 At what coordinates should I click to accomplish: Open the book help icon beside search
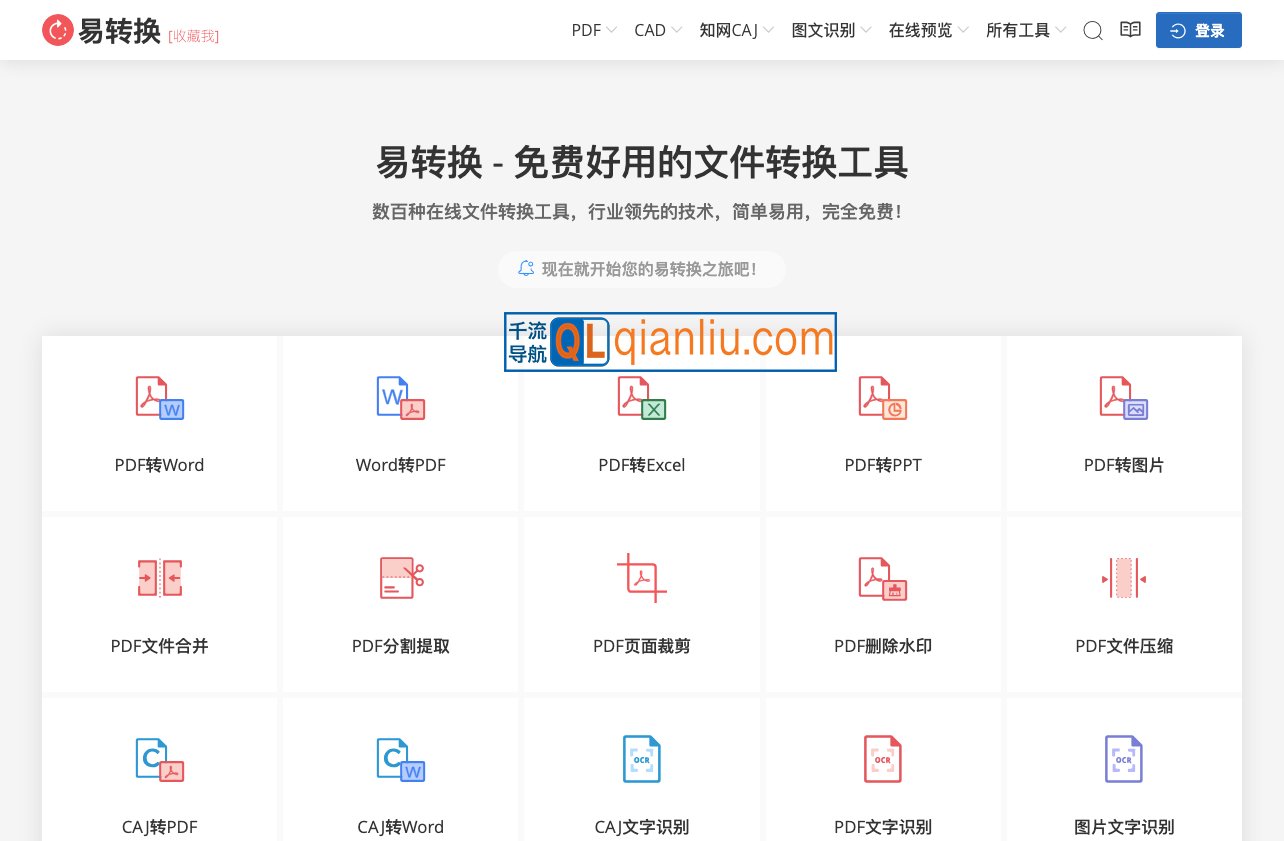tap(1130, 30)
